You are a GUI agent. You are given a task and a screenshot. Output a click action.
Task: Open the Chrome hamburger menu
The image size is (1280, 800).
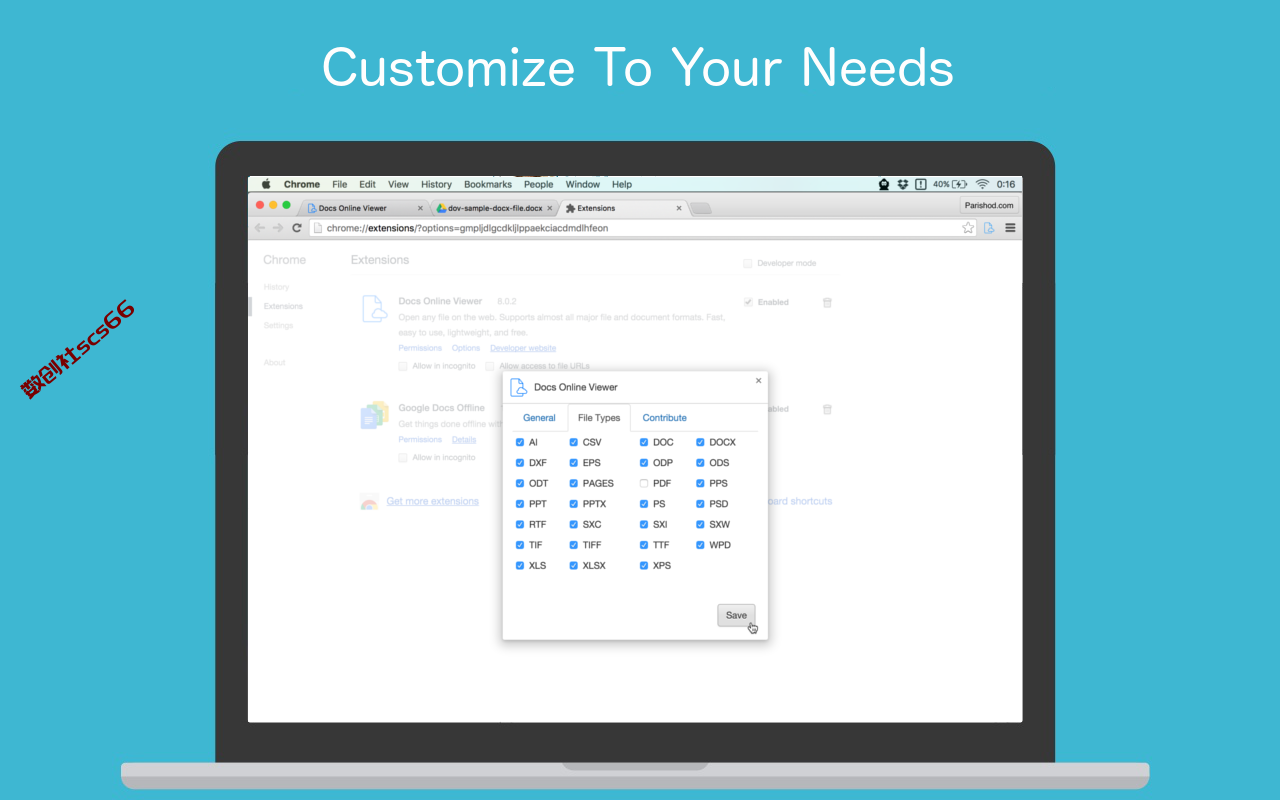(x=1010, y=228)
